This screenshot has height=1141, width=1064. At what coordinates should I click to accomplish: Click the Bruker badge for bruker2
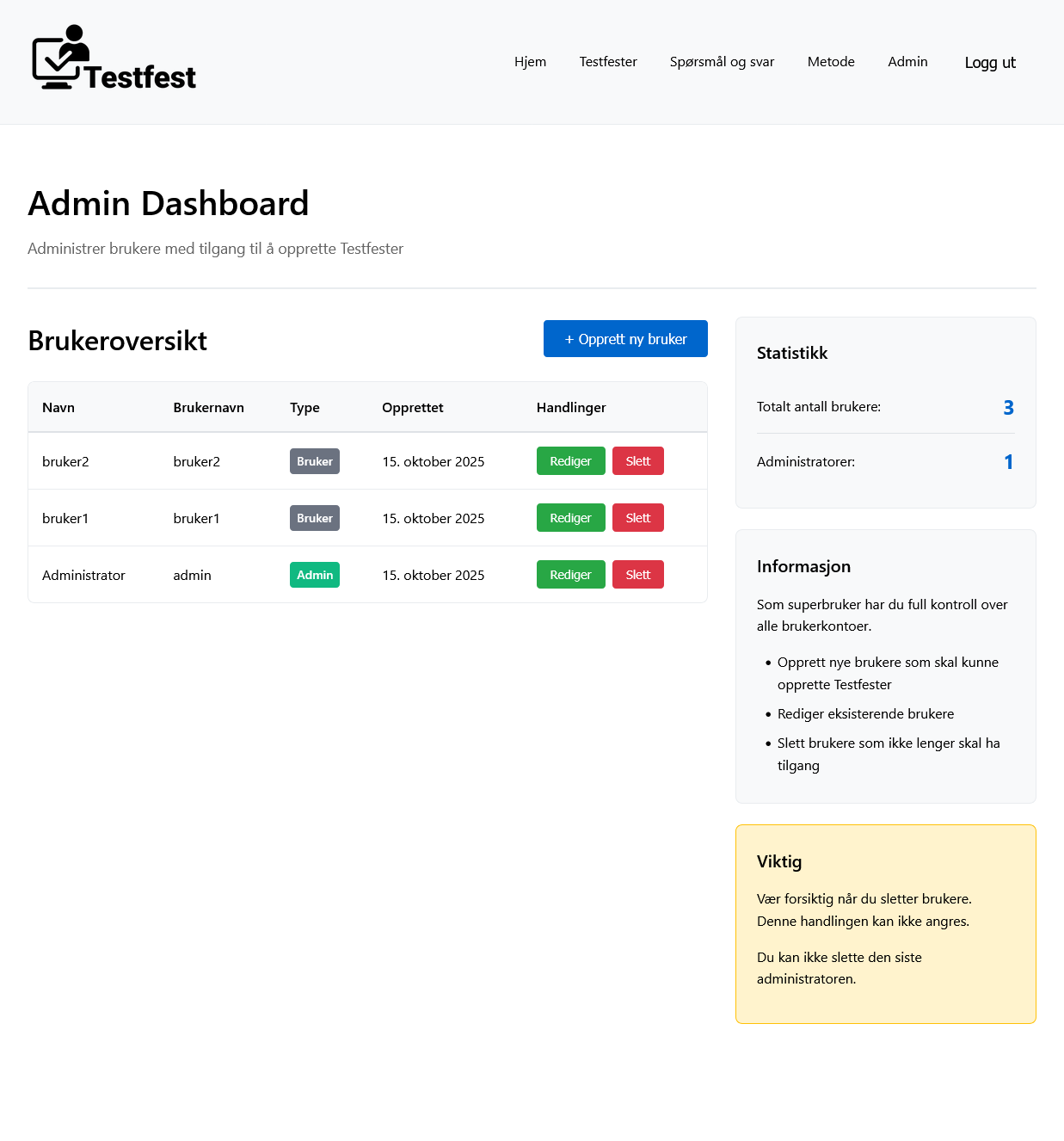click(x=314, y=460)
